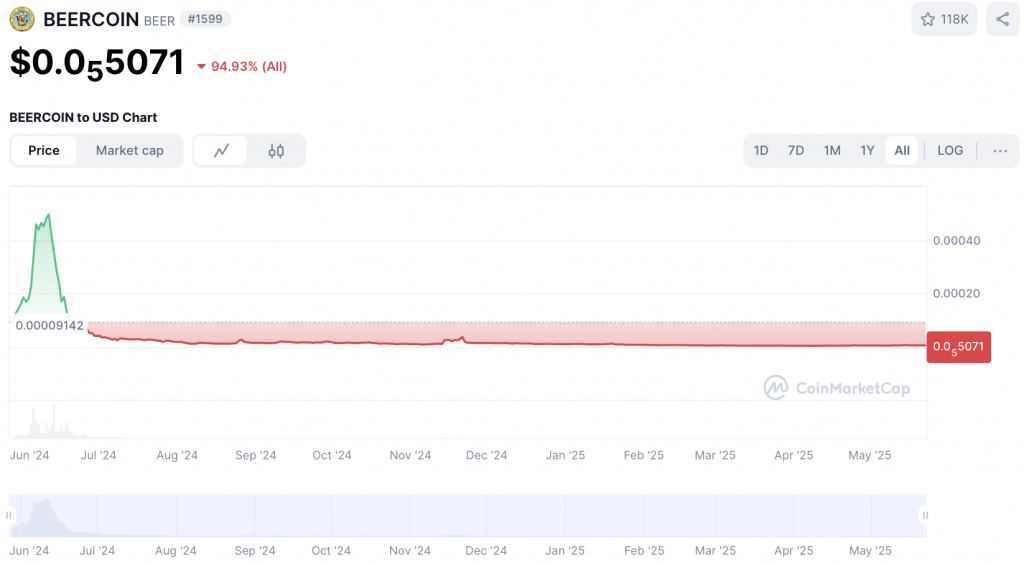Click the #1599 rank badge

coord(205,19)
